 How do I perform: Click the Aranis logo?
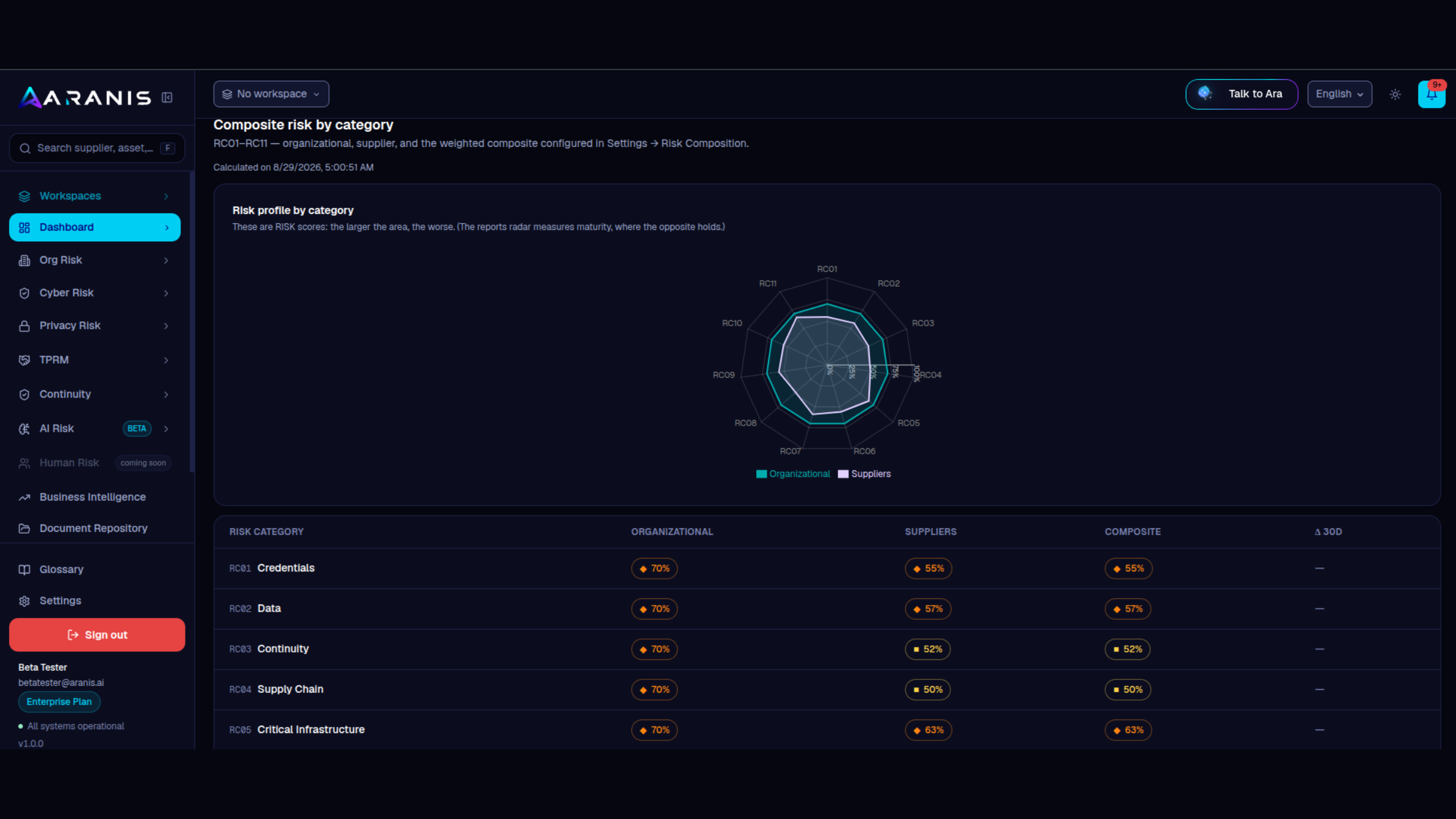tap(85, 97)
